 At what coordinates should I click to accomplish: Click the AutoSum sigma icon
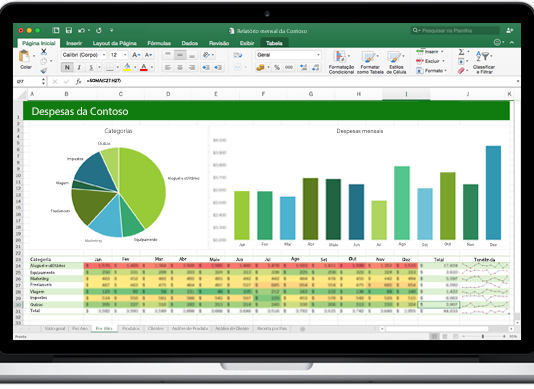tap(461, 52)
